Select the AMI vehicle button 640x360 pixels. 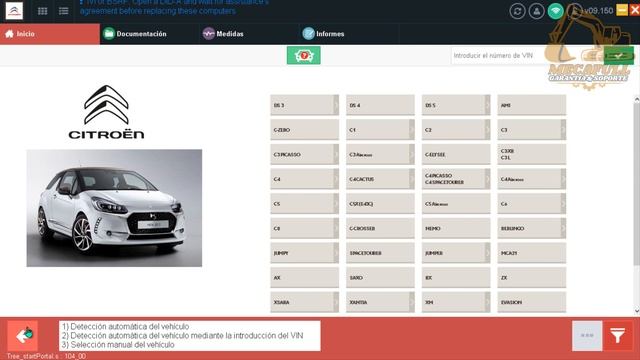point(532,105)
